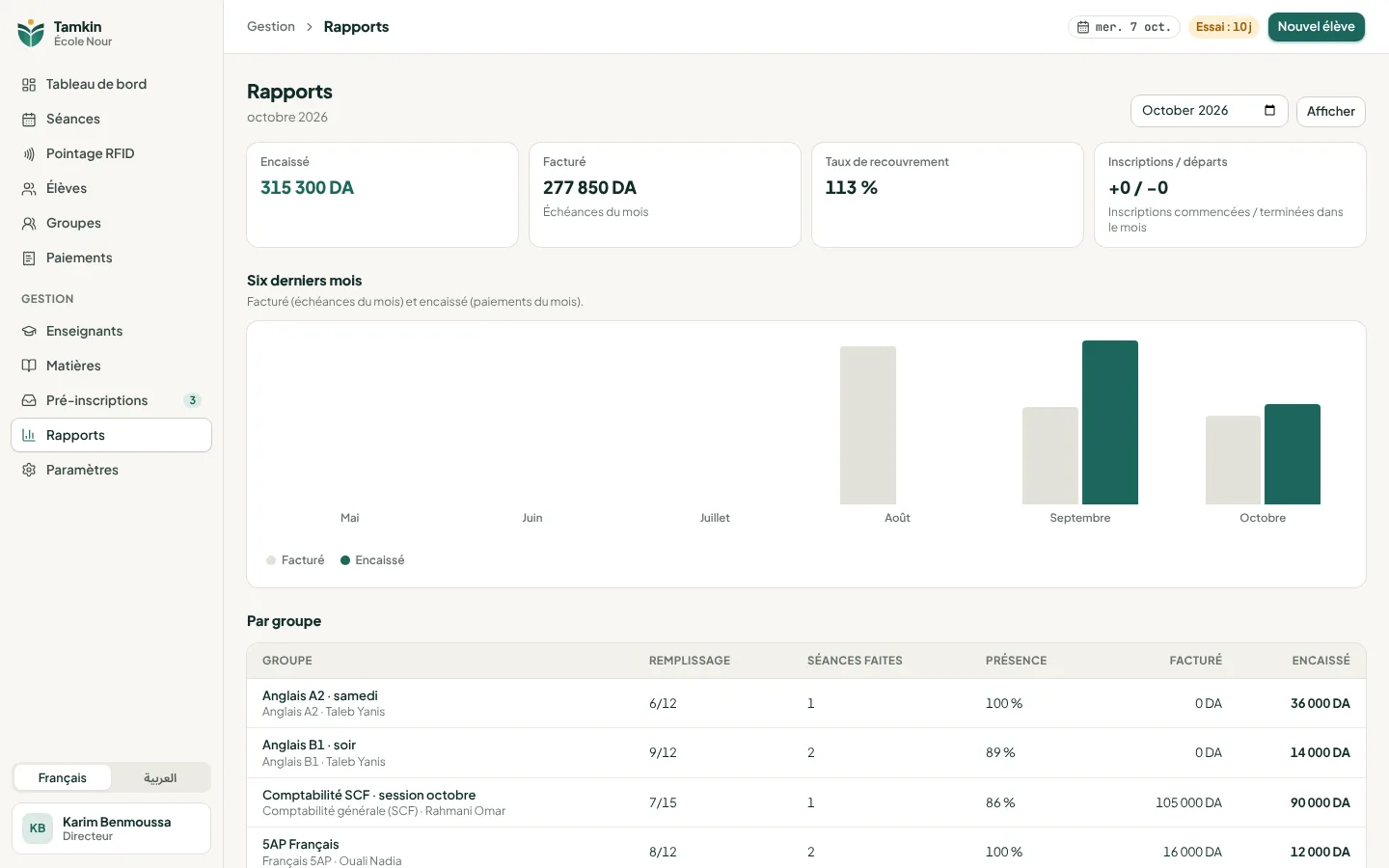
Task: Click the calendar icon next to mer. 7 oct.
Action: (1083, 27)
